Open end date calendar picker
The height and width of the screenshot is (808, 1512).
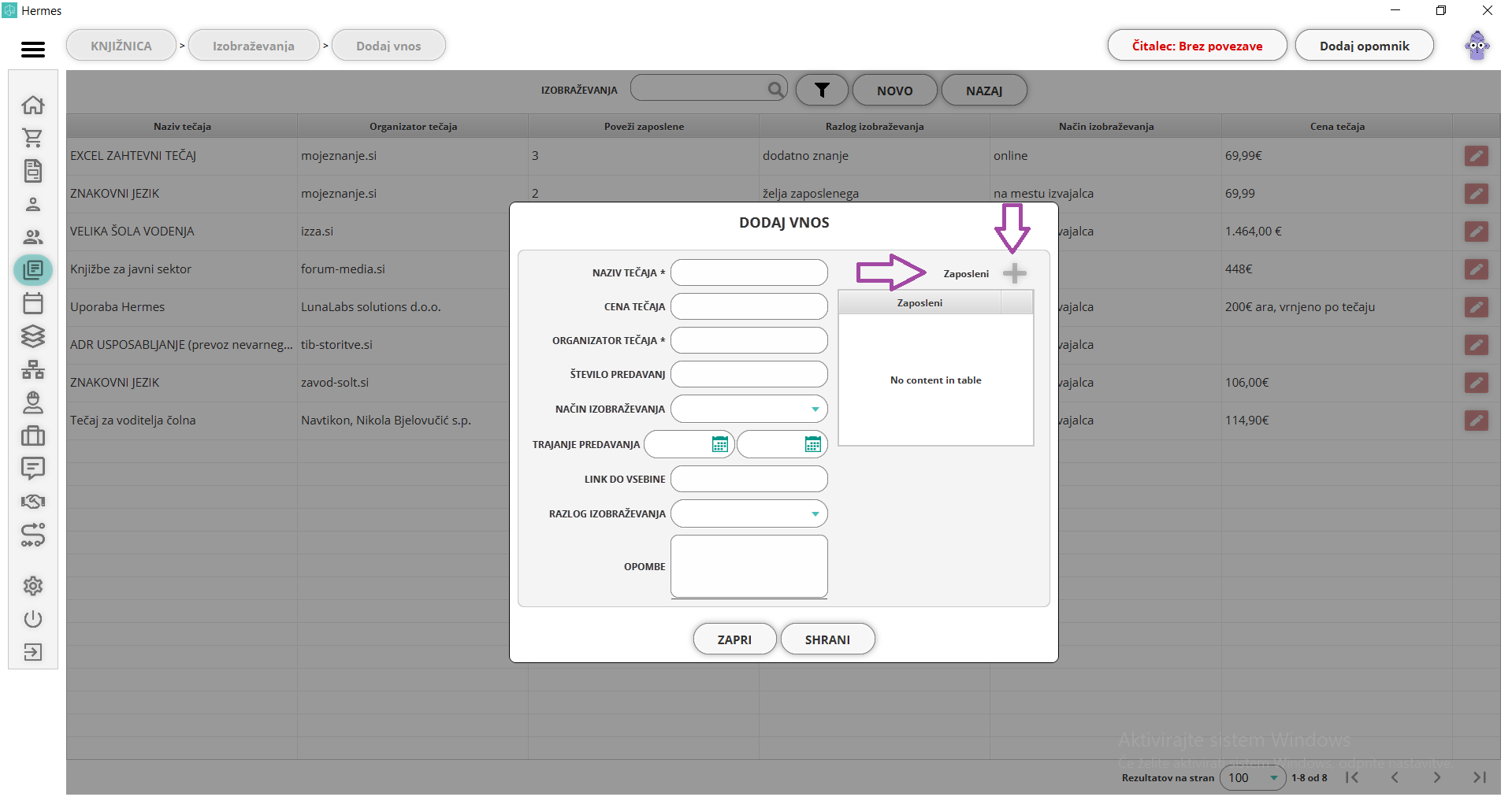812,444
